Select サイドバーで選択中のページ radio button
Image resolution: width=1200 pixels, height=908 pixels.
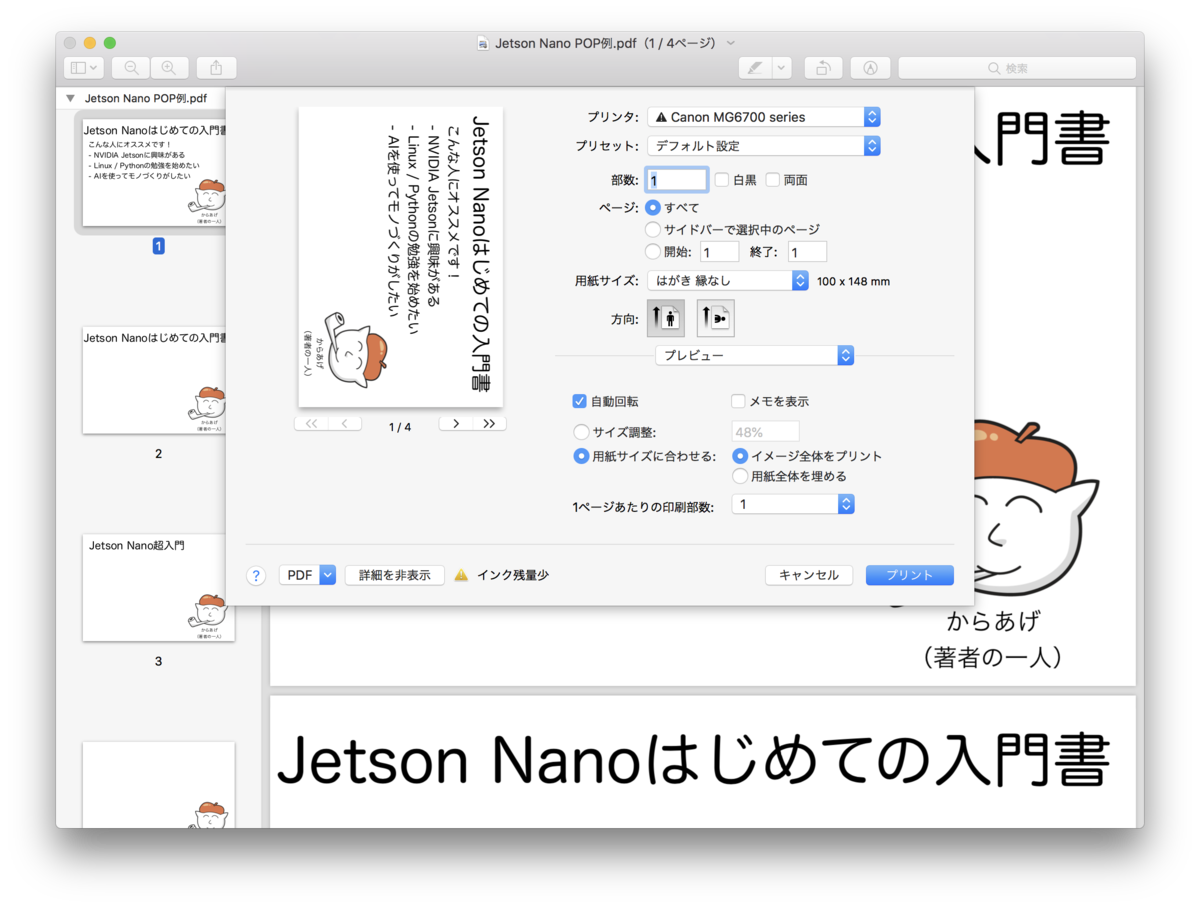tap(653, 230)
